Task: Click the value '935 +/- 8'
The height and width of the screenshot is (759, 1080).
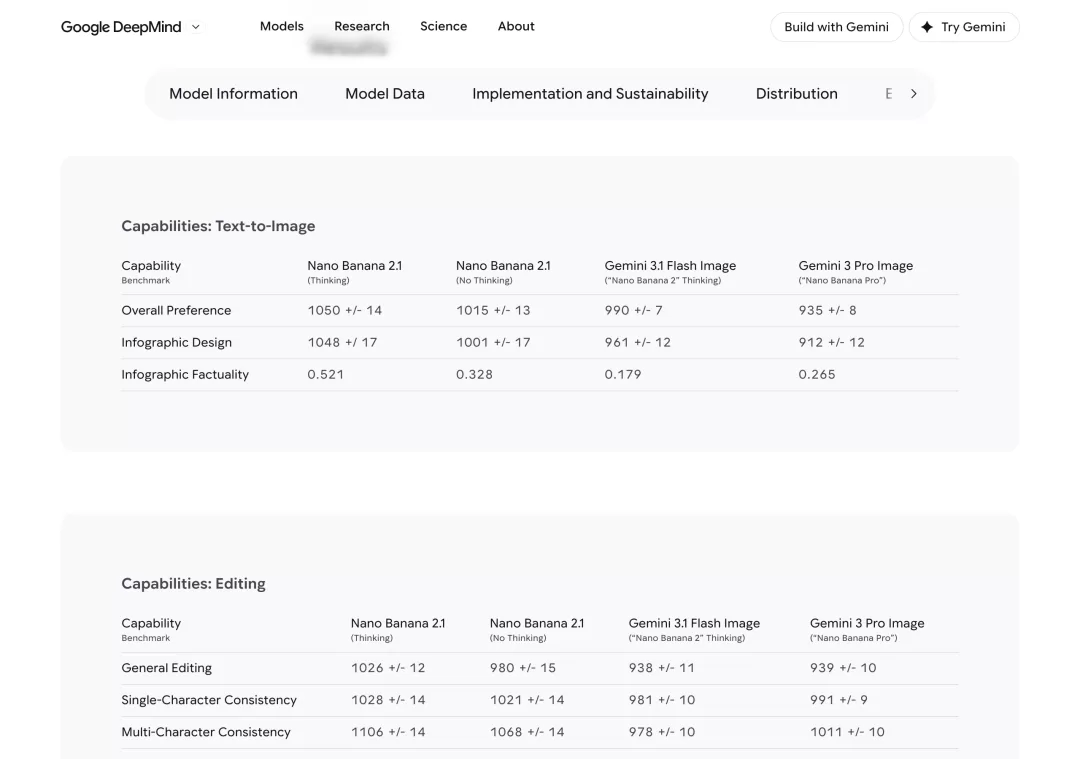Action: pos(827,311)
